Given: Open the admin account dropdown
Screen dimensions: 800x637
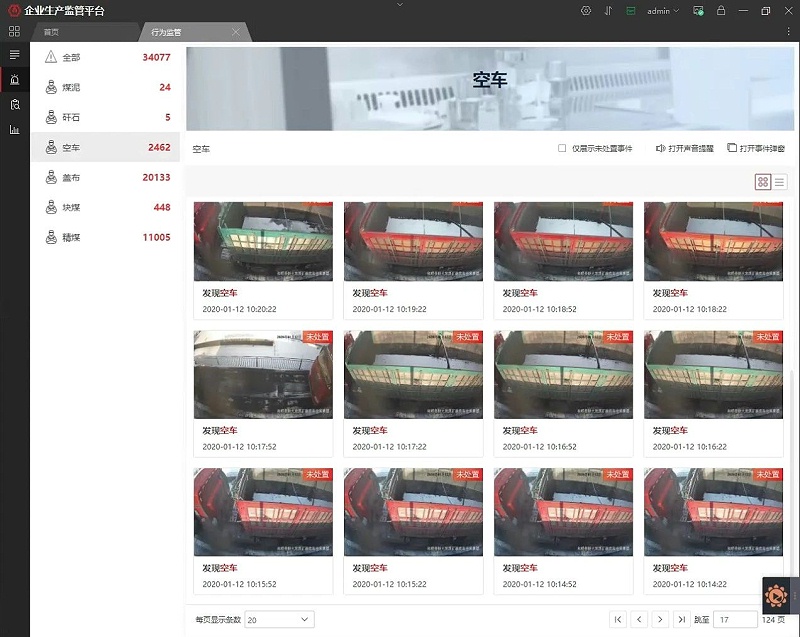Looking at the screenshot, I should click(662, 11).
